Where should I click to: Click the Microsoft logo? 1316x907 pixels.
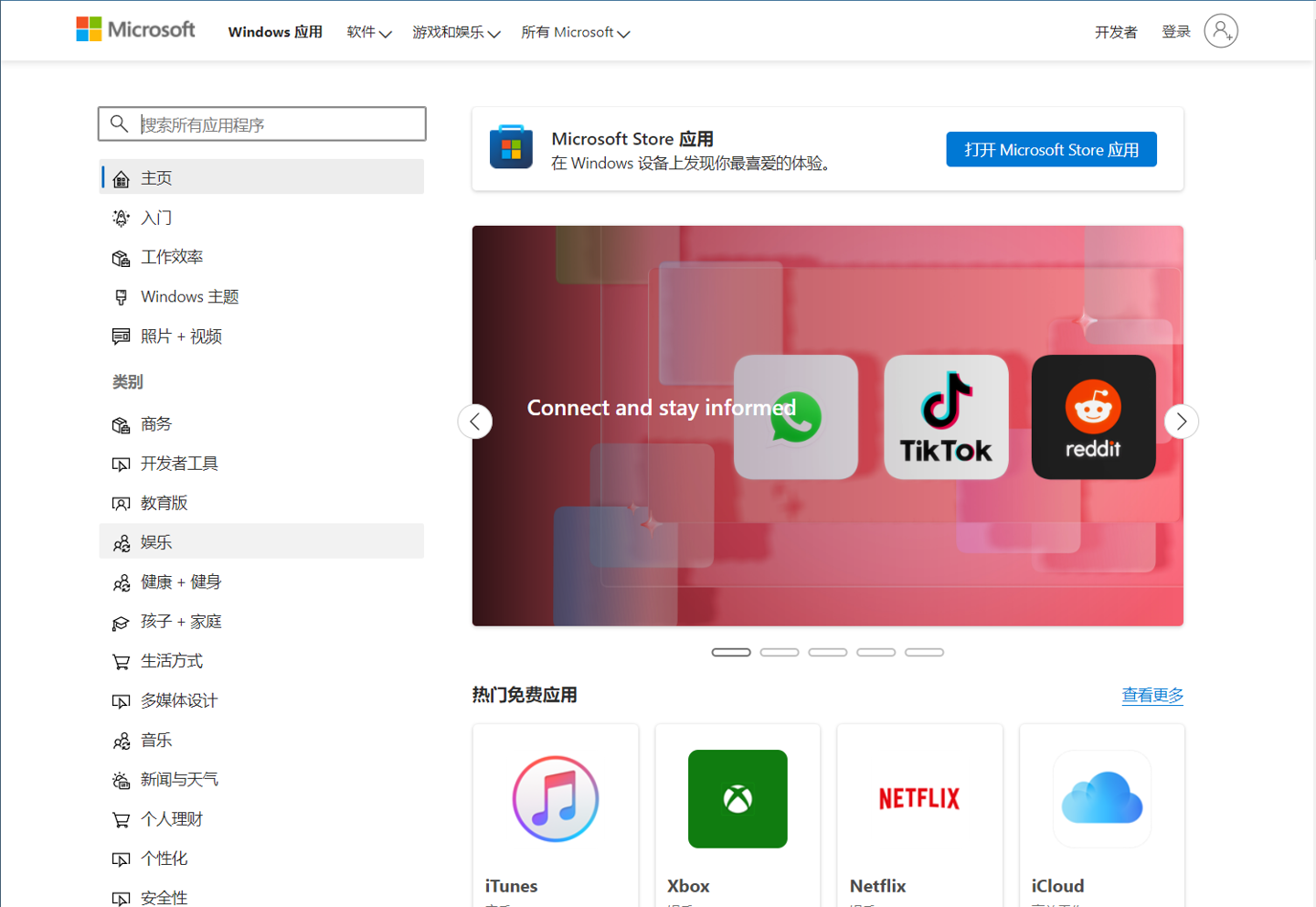click(x=135, y=29)
